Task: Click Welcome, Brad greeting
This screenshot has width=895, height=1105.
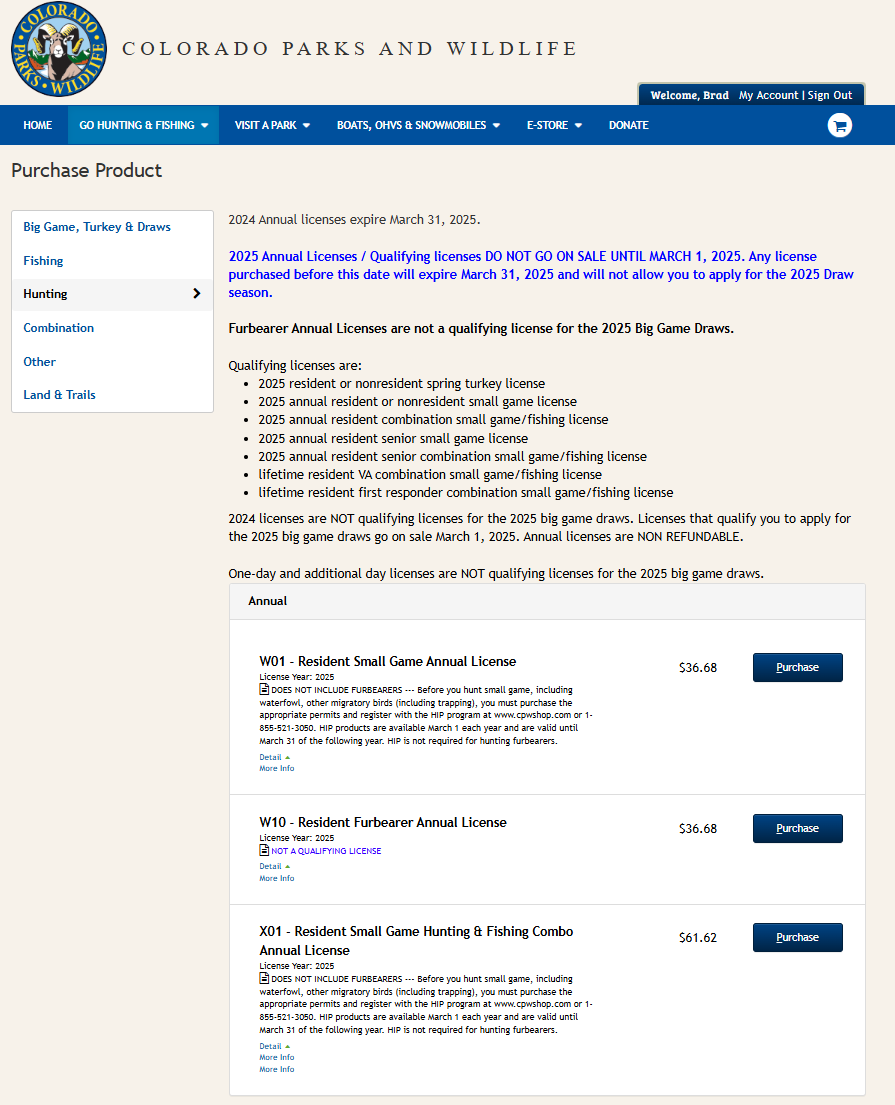Action: point(689,95)
